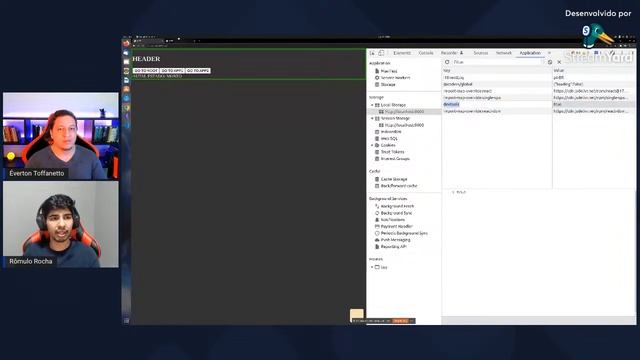Open Notifications under Background Services

click(x=393, y=220)
